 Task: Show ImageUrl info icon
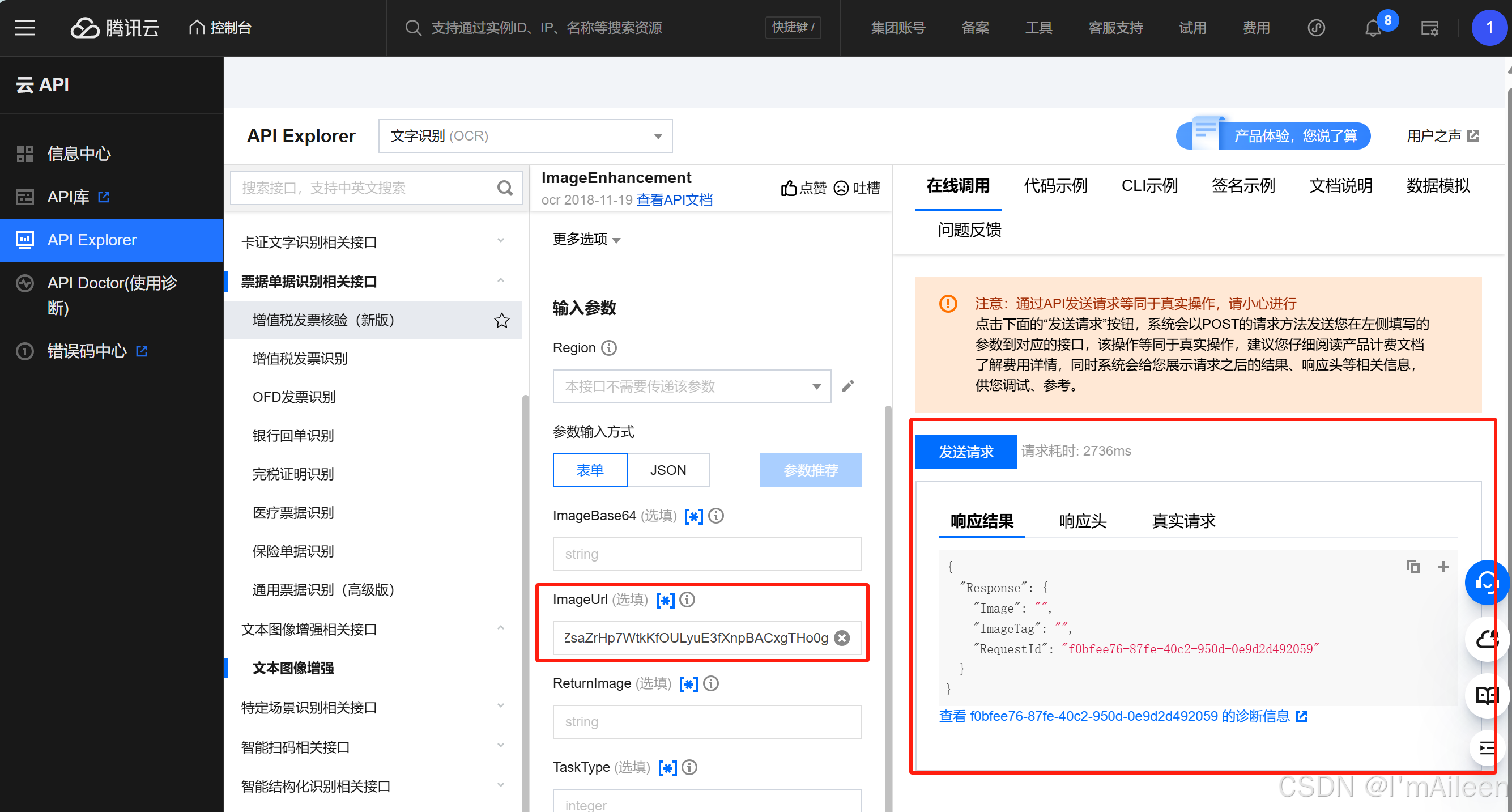[x=687, y=600]
